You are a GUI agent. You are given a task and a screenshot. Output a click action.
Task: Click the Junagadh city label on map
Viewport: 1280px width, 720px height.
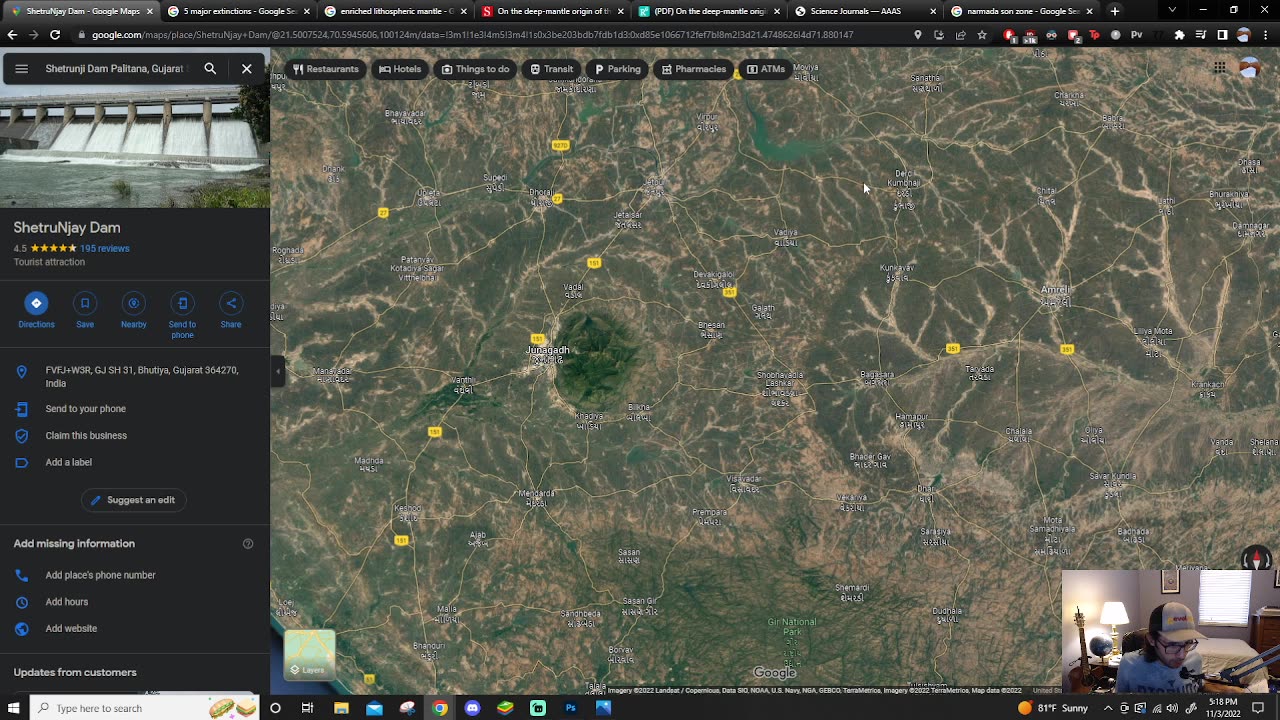(547, 350)
